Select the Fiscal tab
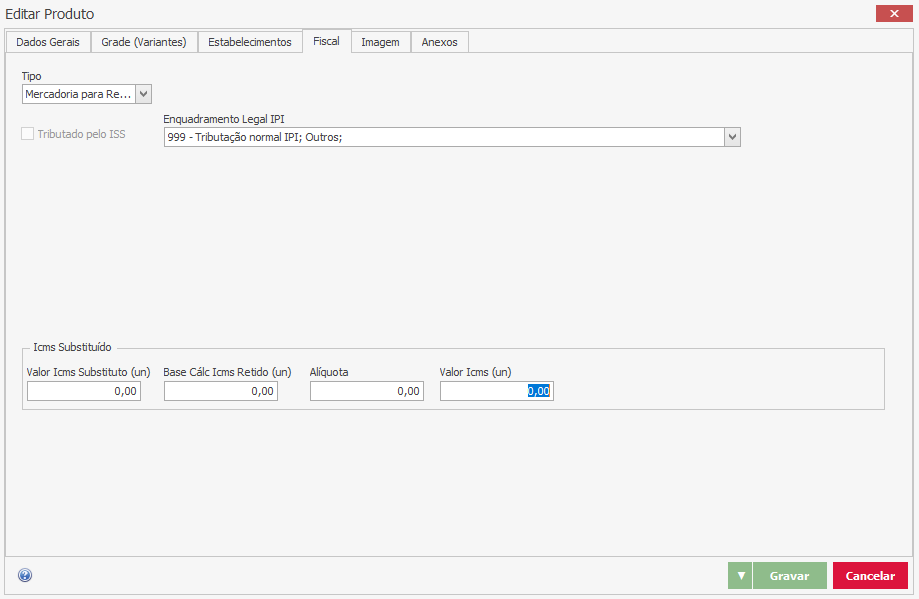The width and height of the screenshot is (919, 599). pyautogui.click(x=326, y=41)
